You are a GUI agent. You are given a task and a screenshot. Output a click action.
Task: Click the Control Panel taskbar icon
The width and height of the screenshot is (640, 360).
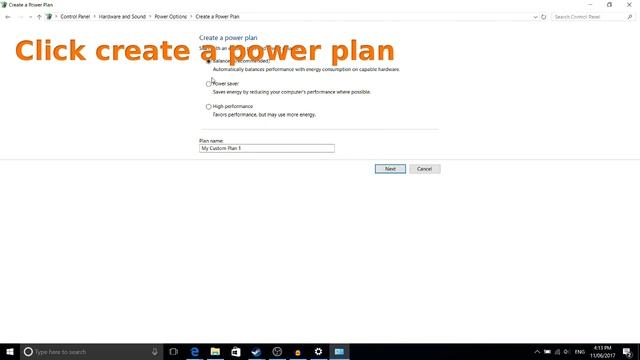pos(339,351)
